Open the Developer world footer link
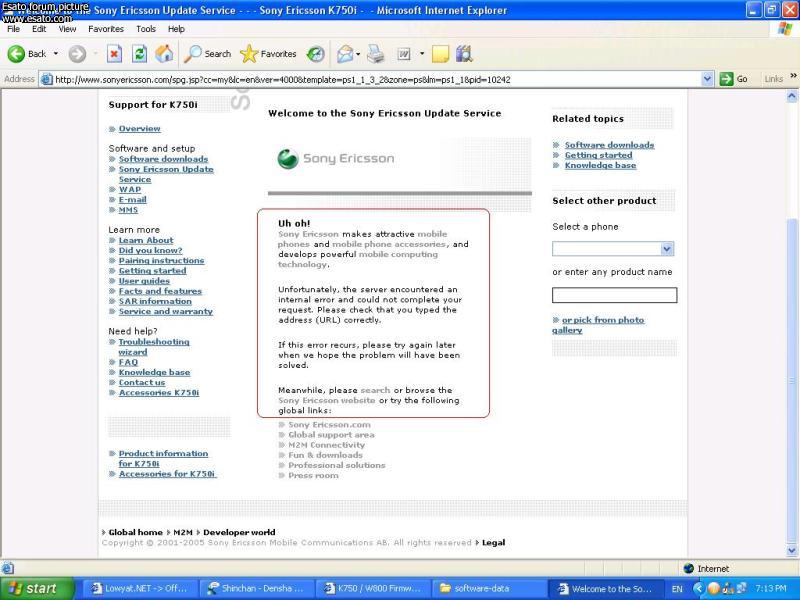Screen dimensions: 800x600 click(x=239, y=532)
